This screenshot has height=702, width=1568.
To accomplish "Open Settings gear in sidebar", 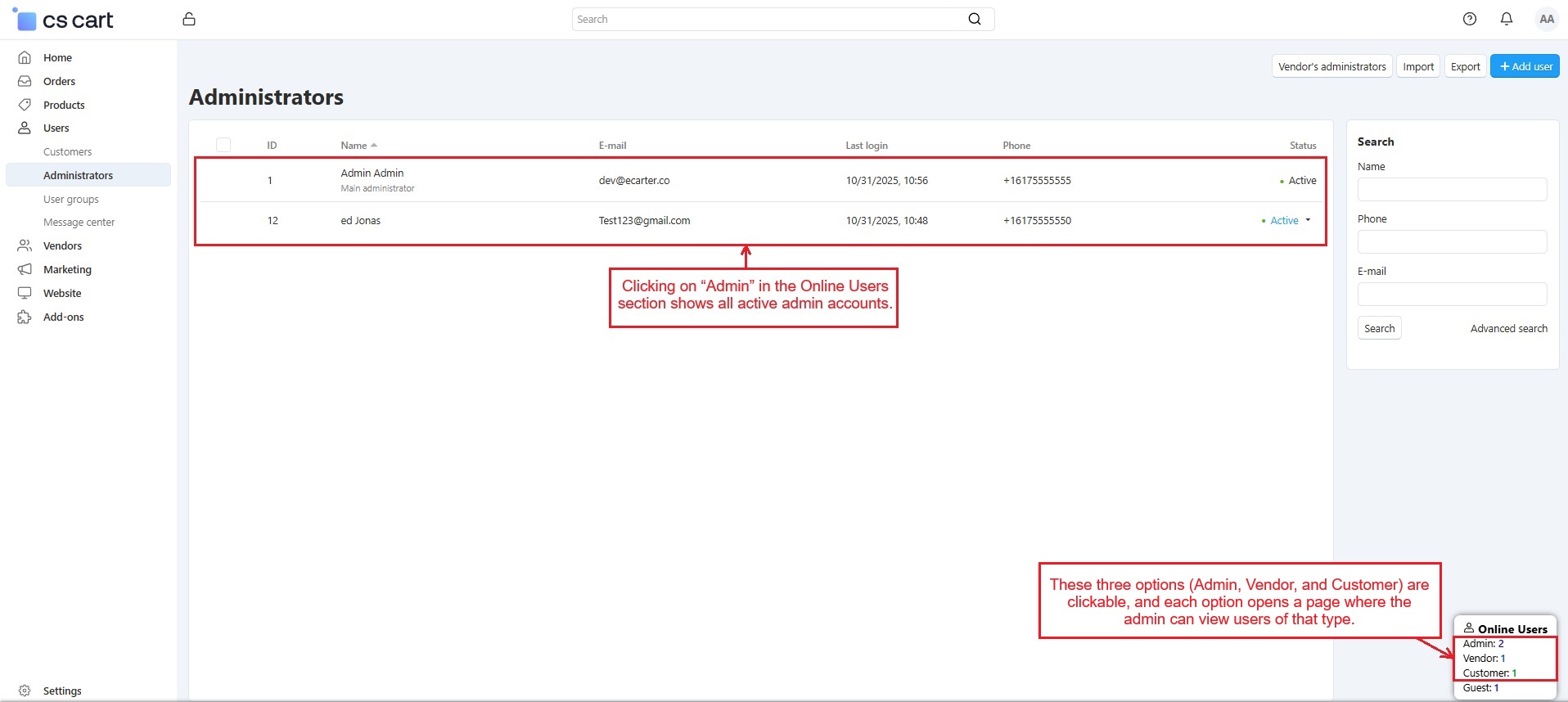I will [25, 691].
